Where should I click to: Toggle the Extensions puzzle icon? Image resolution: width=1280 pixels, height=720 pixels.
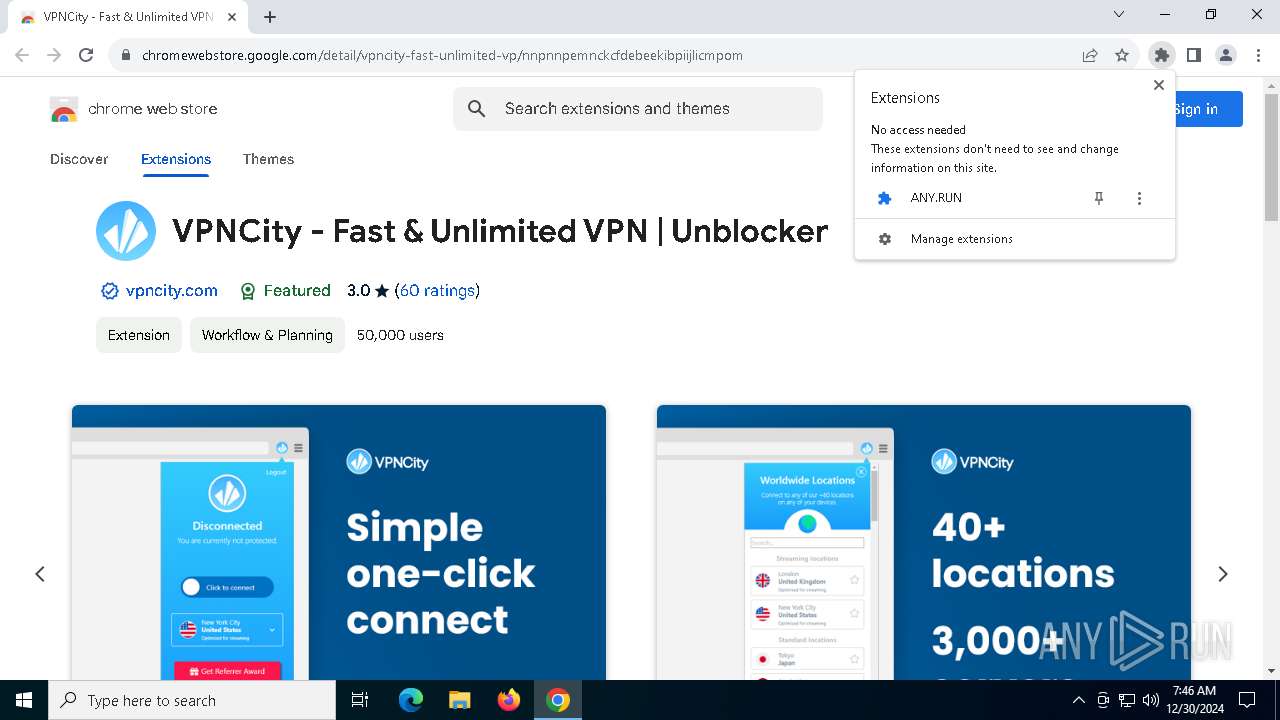point(1161,55)
